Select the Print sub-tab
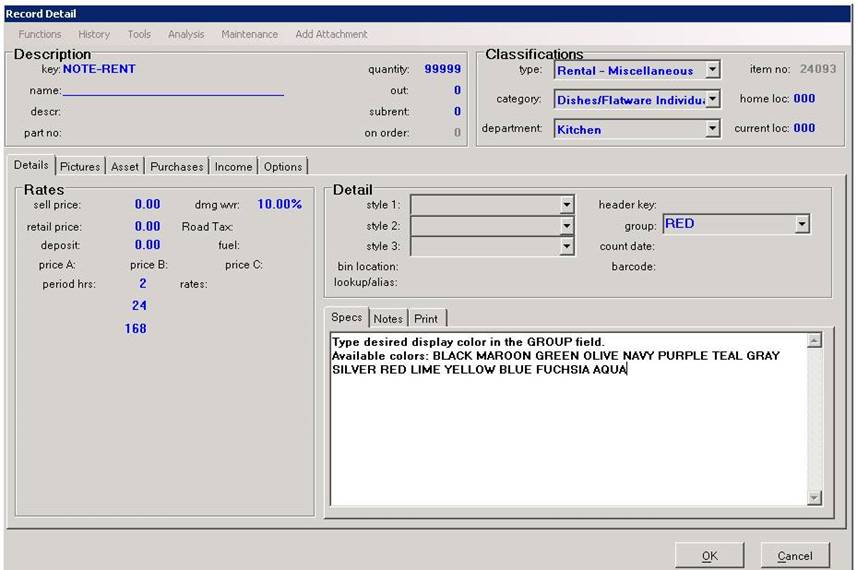 pos(426,319)
